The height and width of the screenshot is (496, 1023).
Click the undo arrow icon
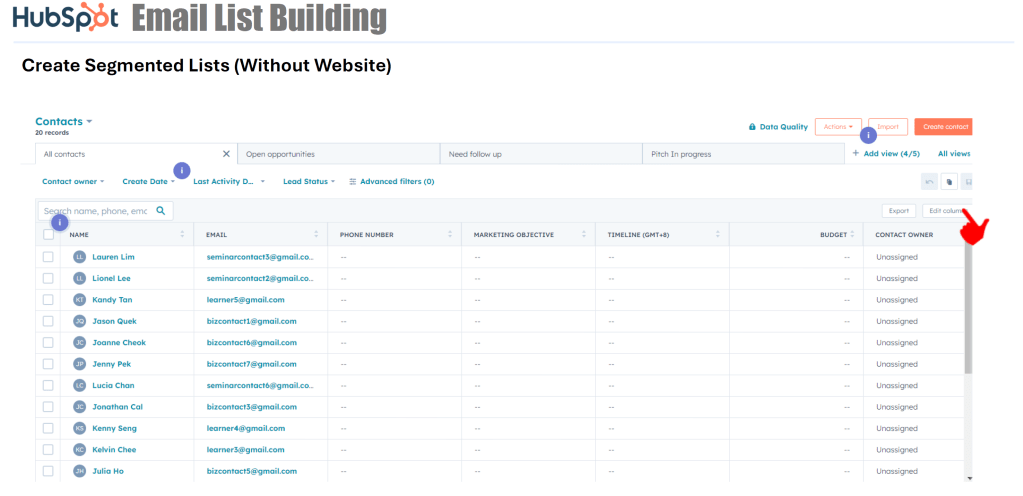point(929,181)
